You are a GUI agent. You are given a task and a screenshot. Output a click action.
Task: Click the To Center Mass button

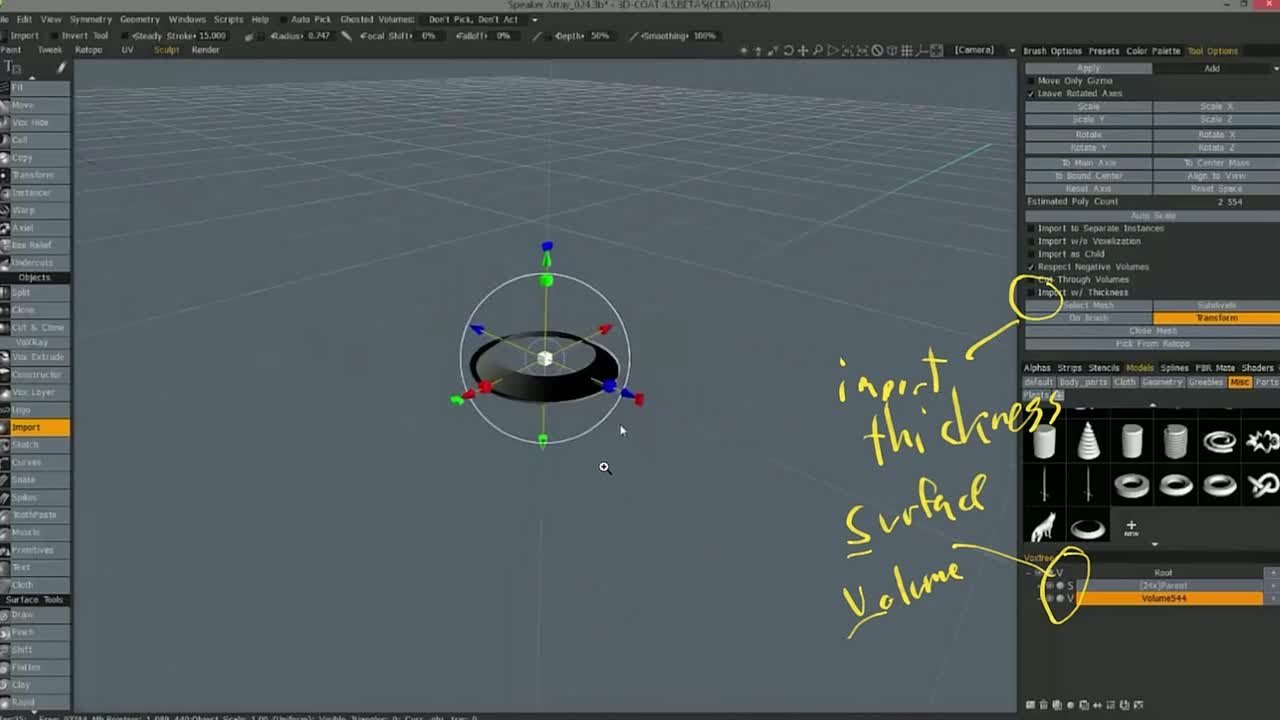point(1217,163)
